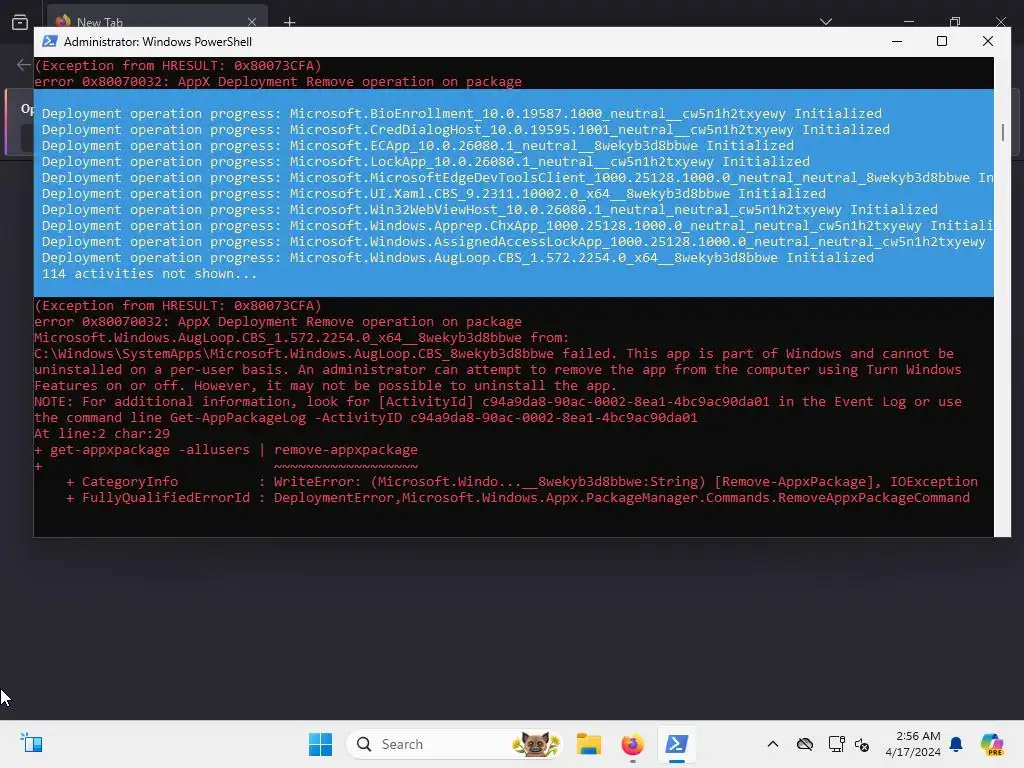
Task: Click the PowerShell taskbar icon
Action: [x=676, y=744]
